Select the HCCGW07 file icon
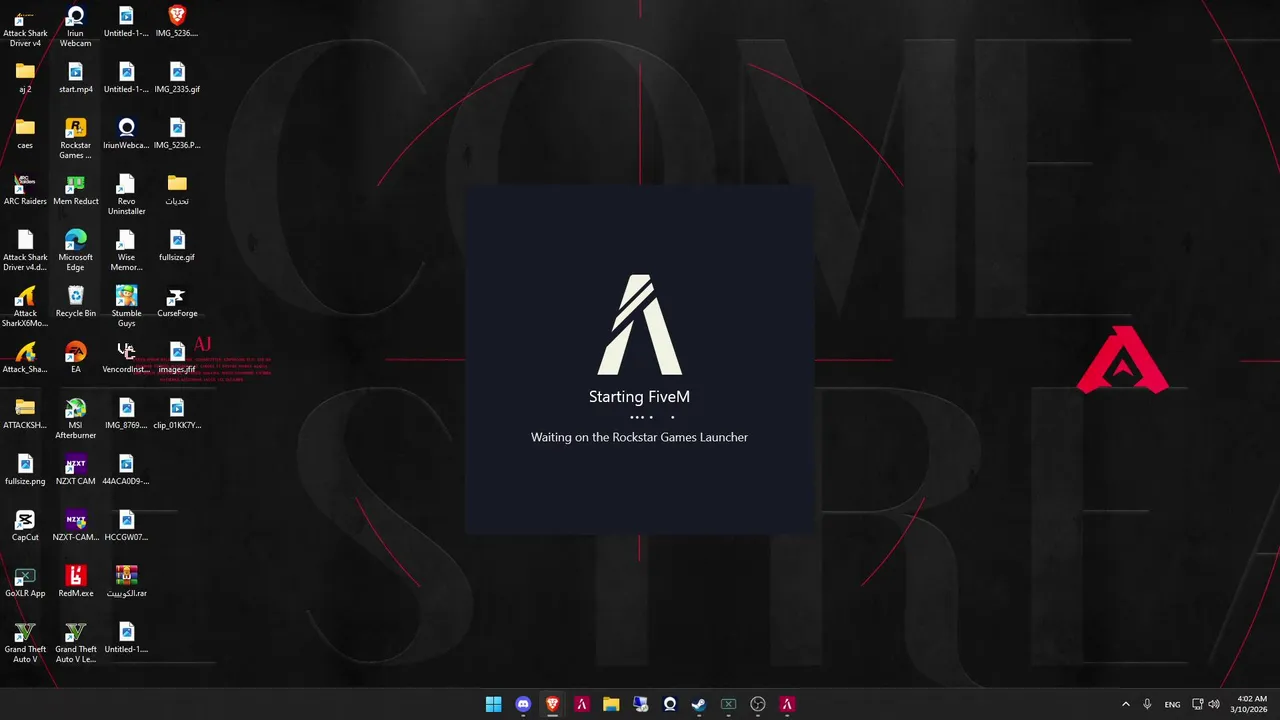 click(x=126, y=526)
